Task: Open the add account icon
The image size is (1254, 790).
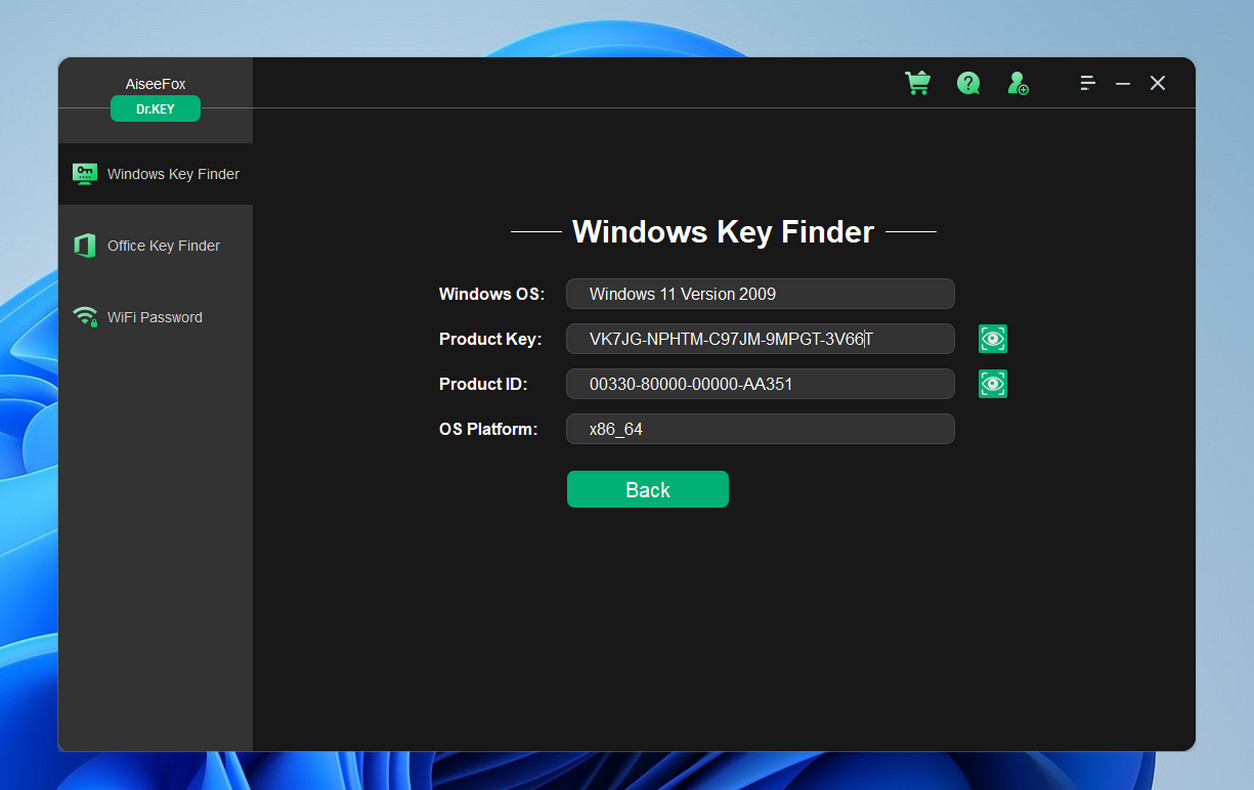Action: tap(1018, 83)
